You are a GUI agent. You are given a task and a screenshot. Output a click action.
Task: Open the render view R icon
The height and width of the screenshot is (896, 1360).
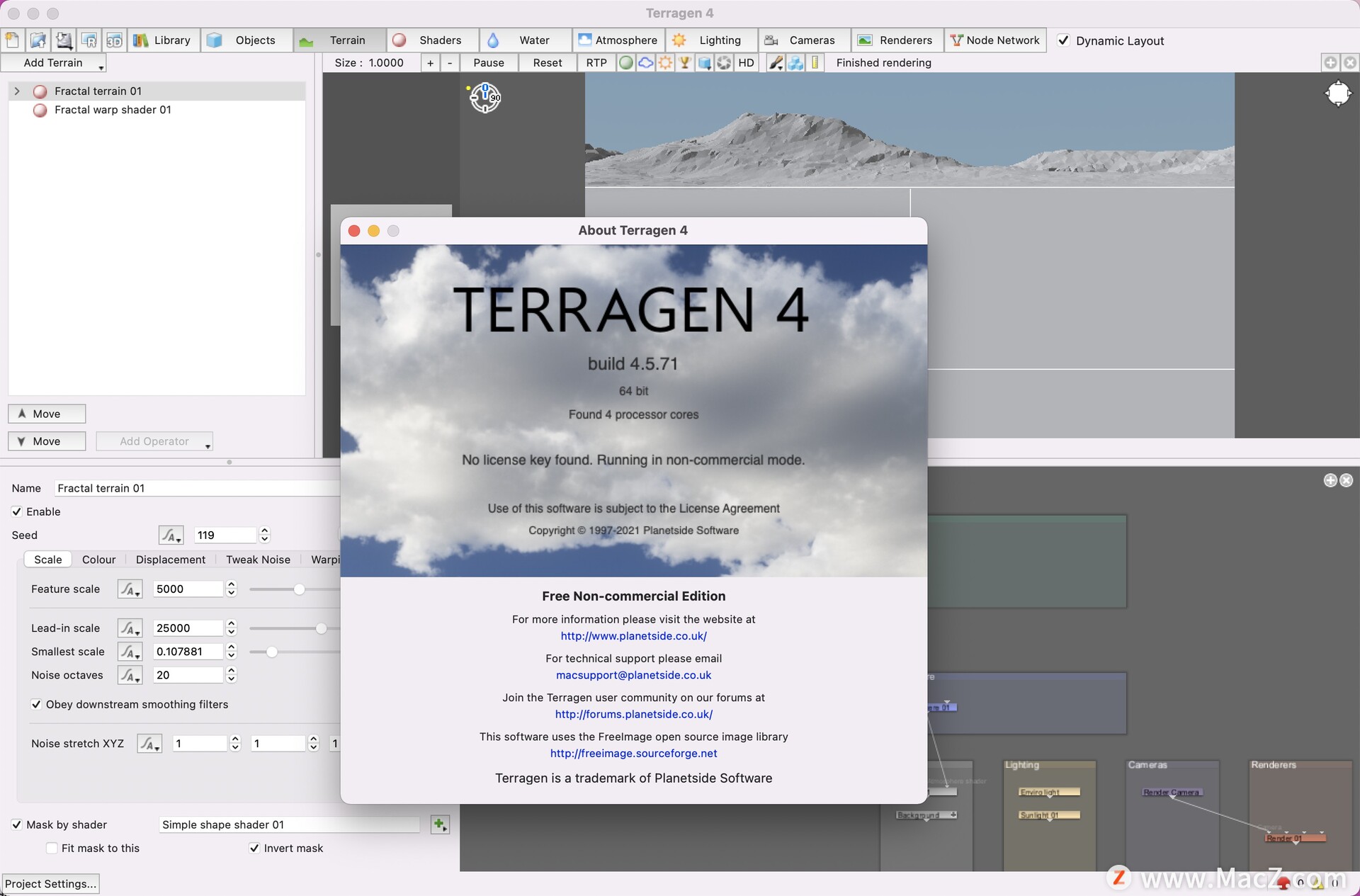tap(89, 40)
